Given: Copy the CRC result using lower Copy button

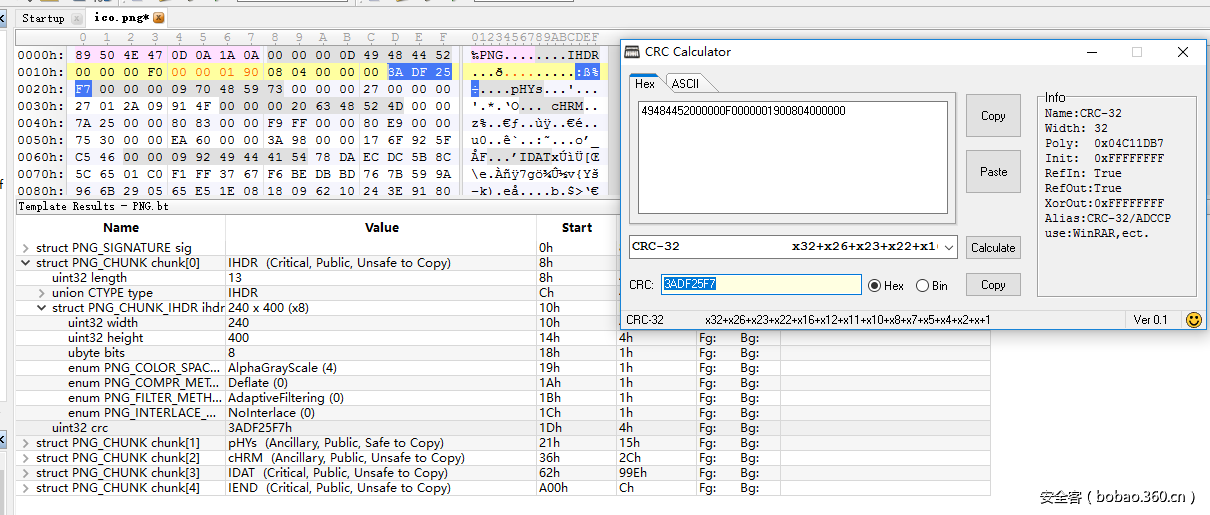Looking at the screenshot, I should (993, 285).
